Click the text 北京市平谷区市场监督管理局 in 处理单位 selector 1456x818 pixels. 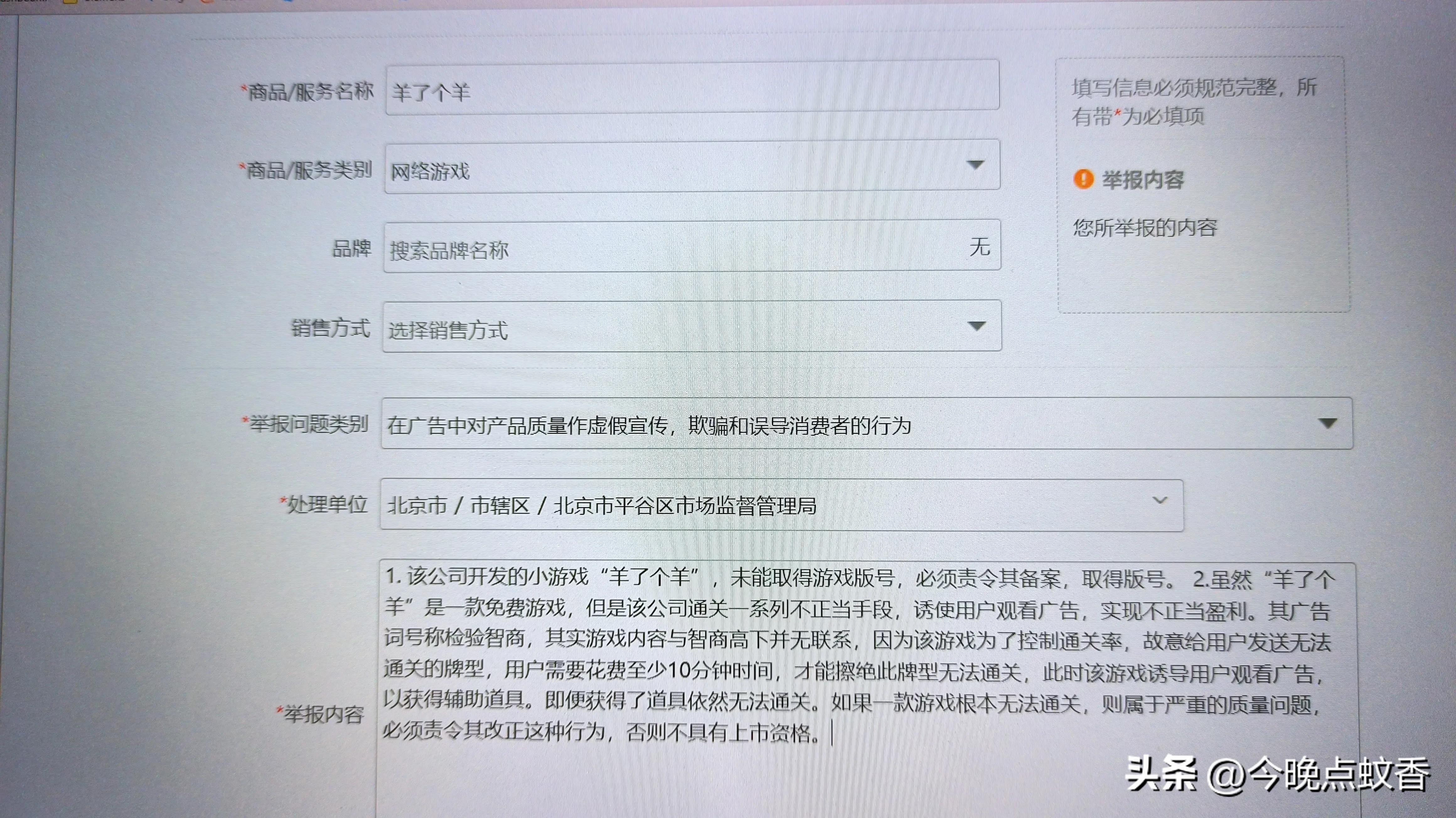[x=685, y=506]
